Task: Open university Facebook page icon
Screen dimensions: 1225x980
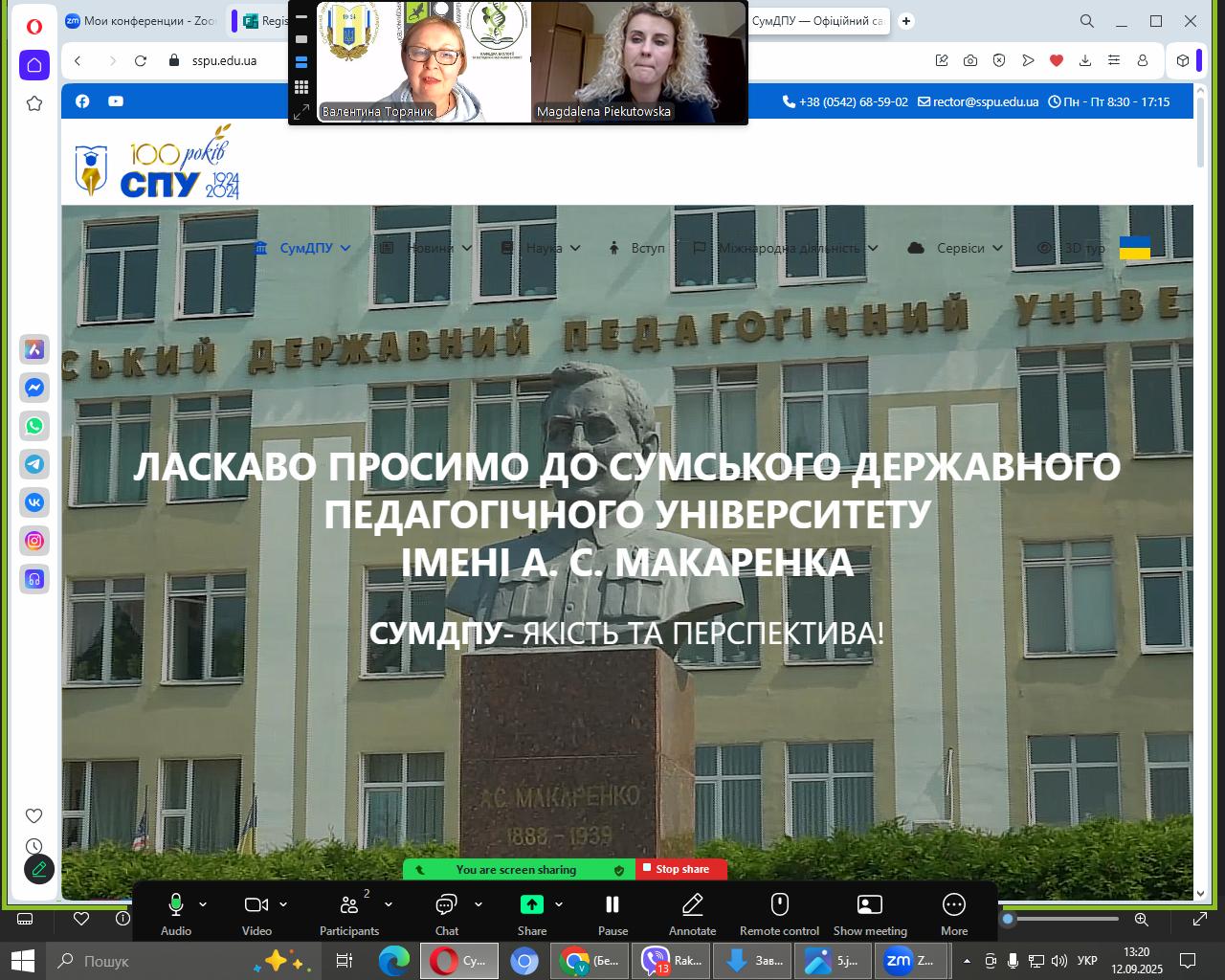Action: [82, 100]
